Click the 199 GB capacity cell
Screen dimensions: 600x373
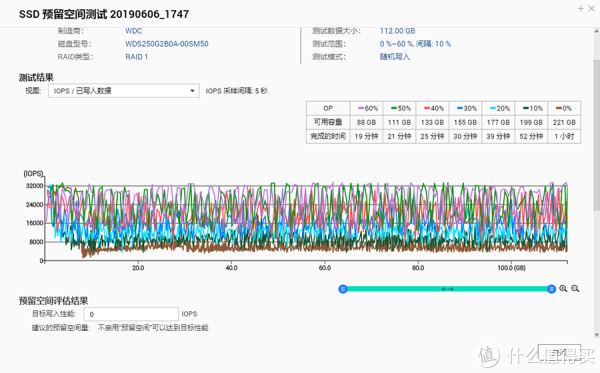(x=531, y=122)
